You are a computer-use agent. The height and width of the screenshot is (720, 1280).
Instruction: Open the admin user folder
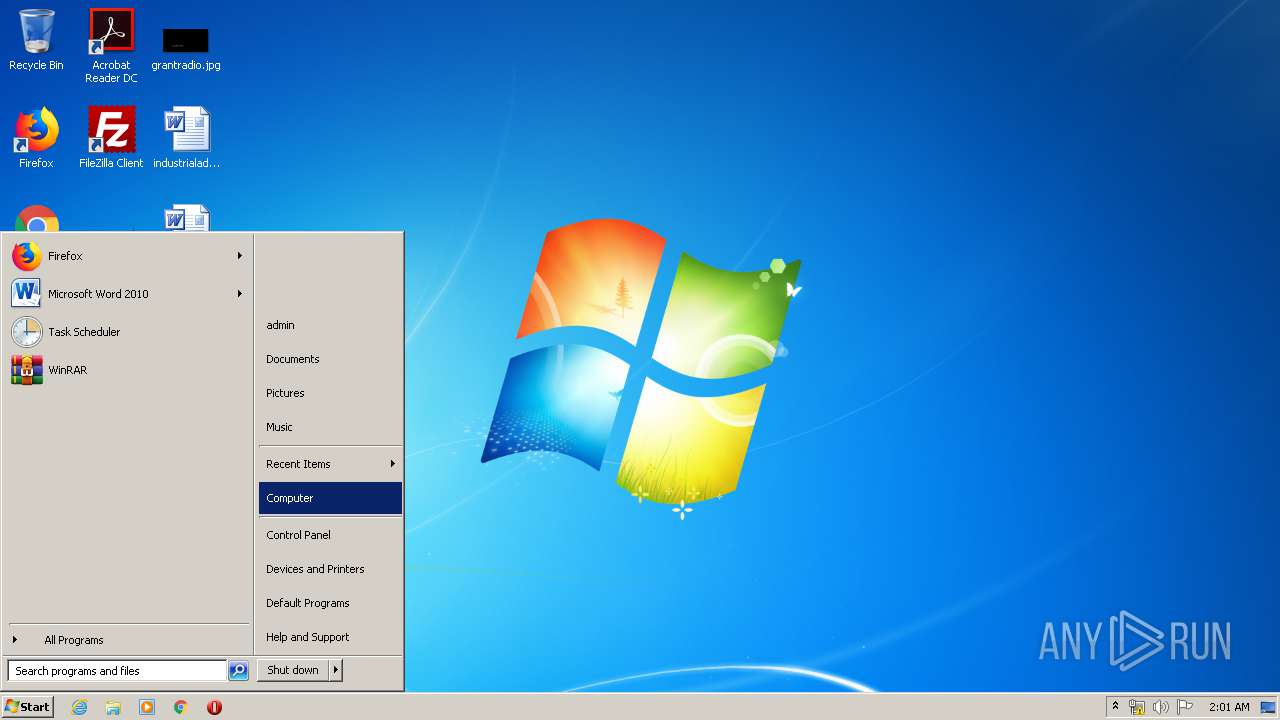click(x=330, y=325)
